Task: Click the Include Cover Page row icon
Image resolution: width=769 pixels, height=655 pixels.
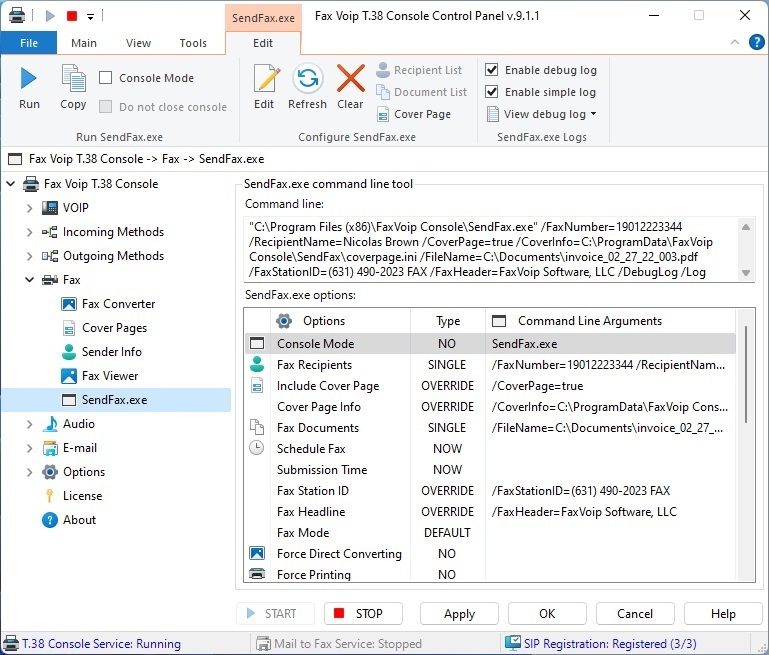Action: pos(257,385)
